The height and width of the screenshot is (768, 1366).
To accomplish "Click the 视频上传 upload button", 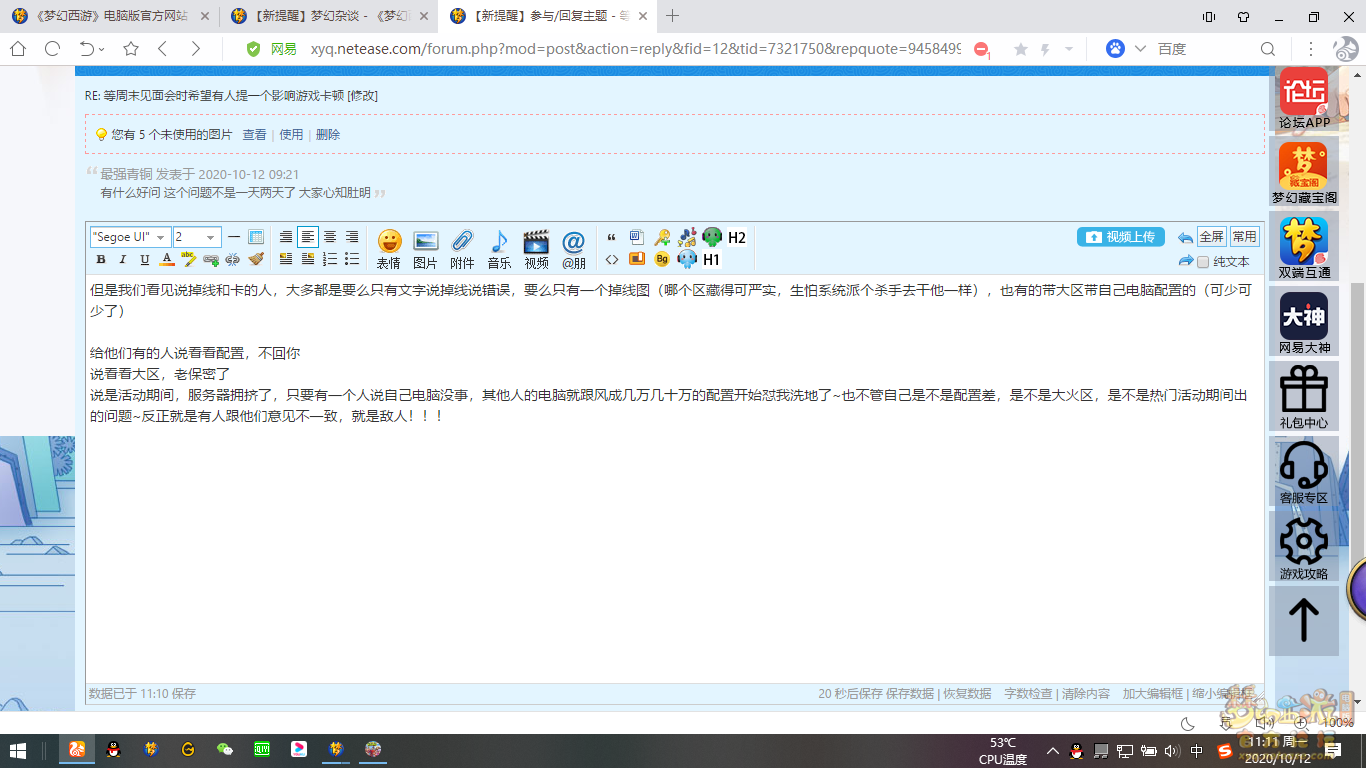I will [x=1120, y=237].
